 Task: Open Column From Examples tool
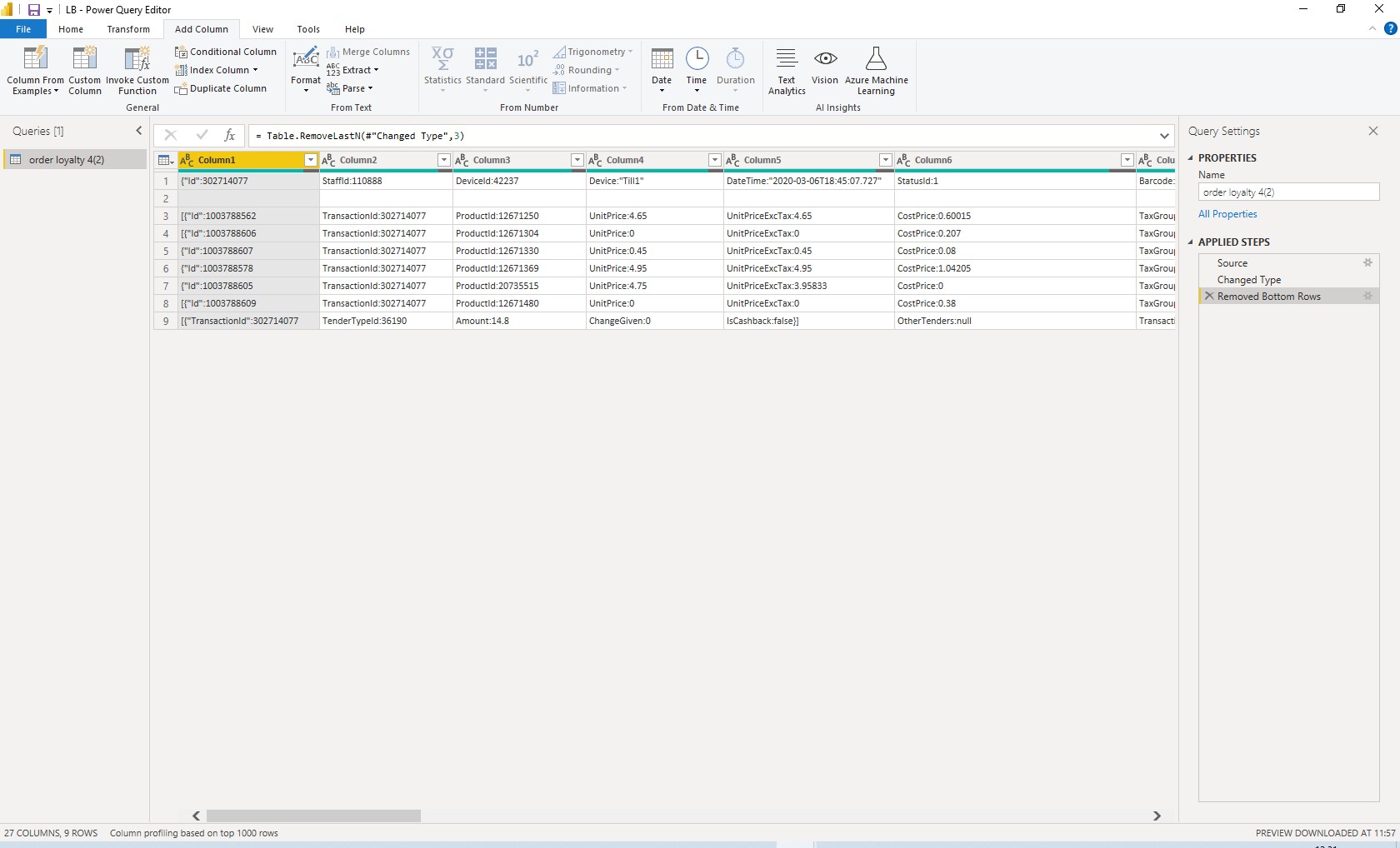[35, 71]
